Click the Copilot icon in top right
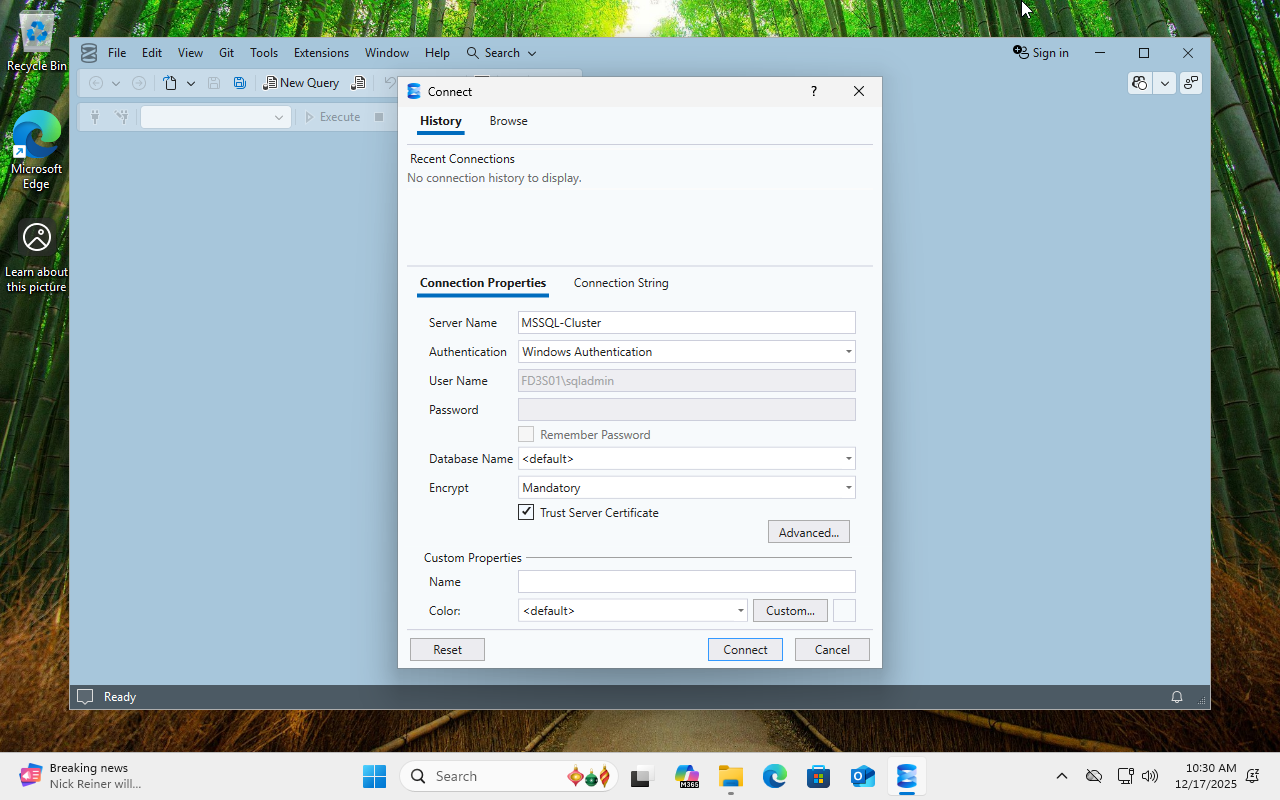Image resolution: width=1280 pixels, height=800 pixels. point(1139,83)
